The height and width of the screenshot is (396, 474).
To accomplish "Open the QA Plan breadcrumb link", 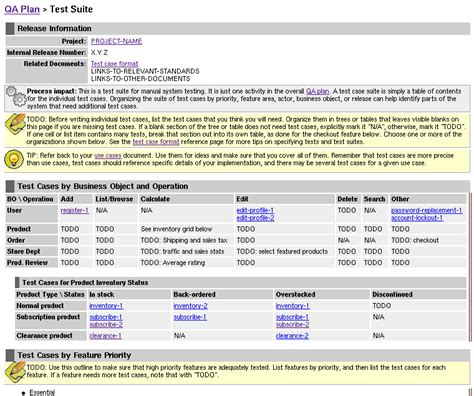I will (22, 9).
